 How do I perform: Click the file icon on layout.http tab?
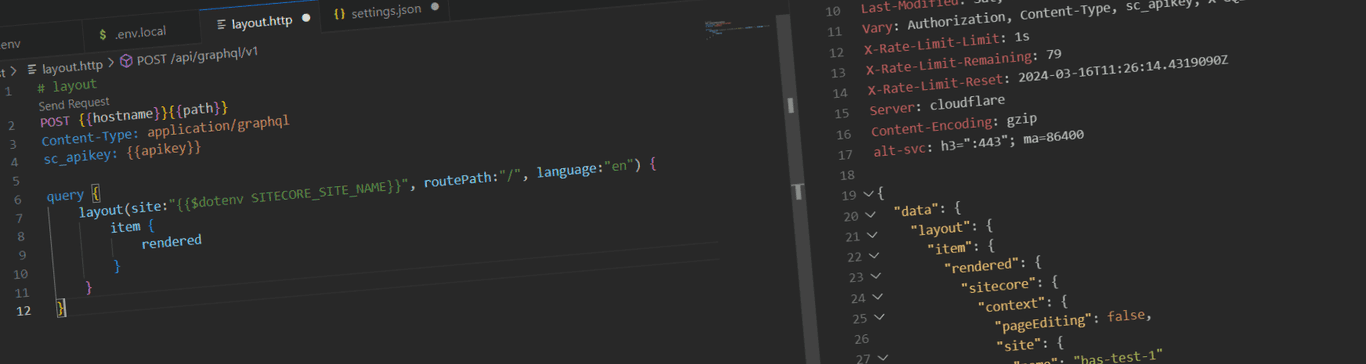(x=221, y=23)
